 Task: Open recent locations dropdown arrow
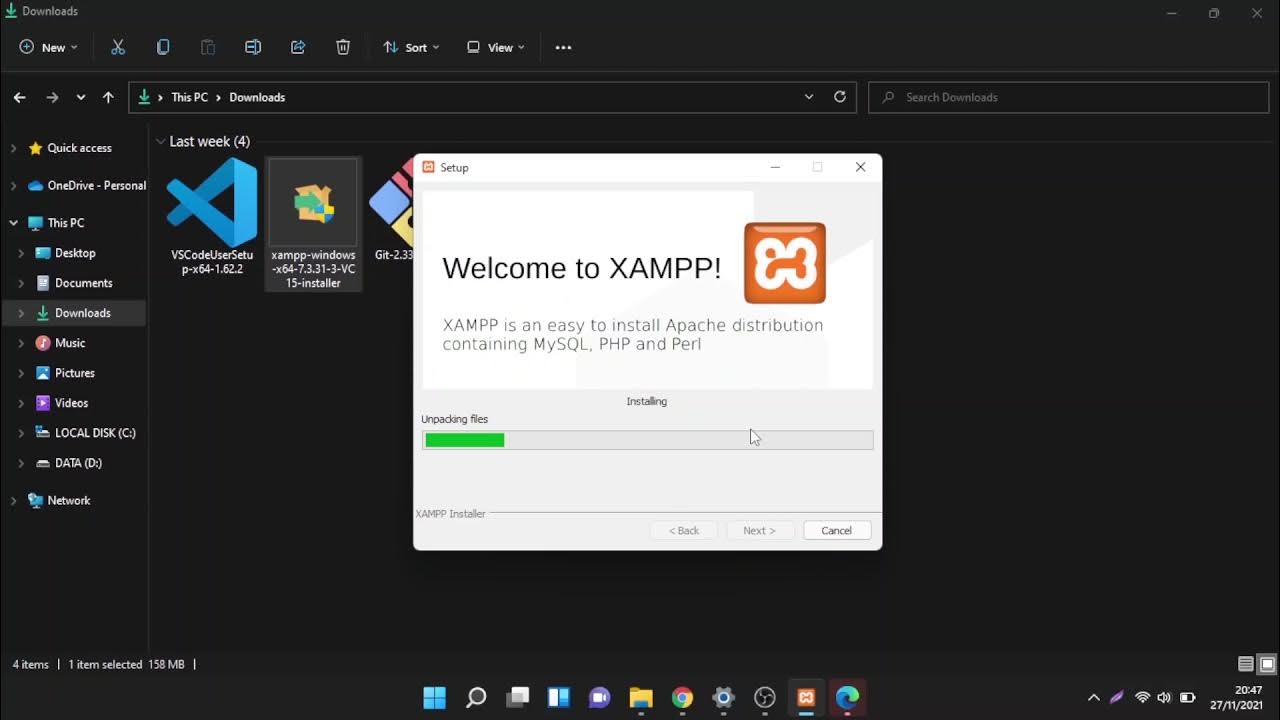coord(81,97)
